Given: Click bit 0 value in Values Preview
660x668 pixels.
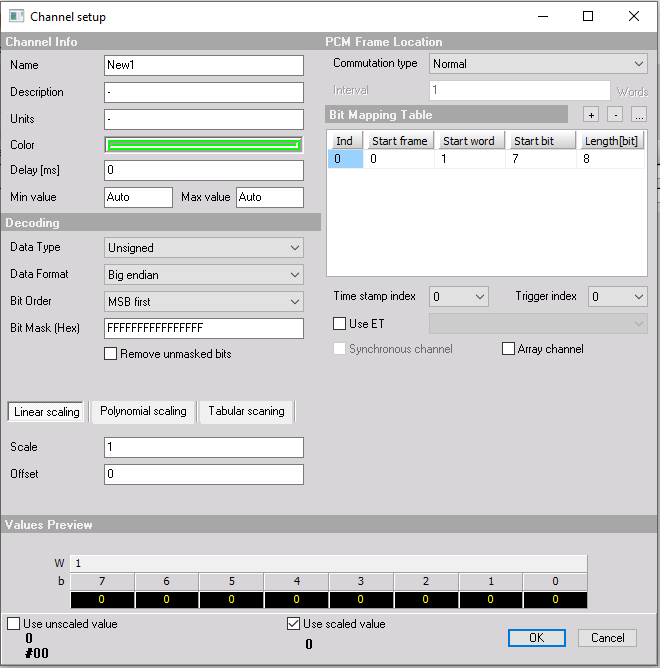Looking at the screenshot, I should [x=555, y=599].
